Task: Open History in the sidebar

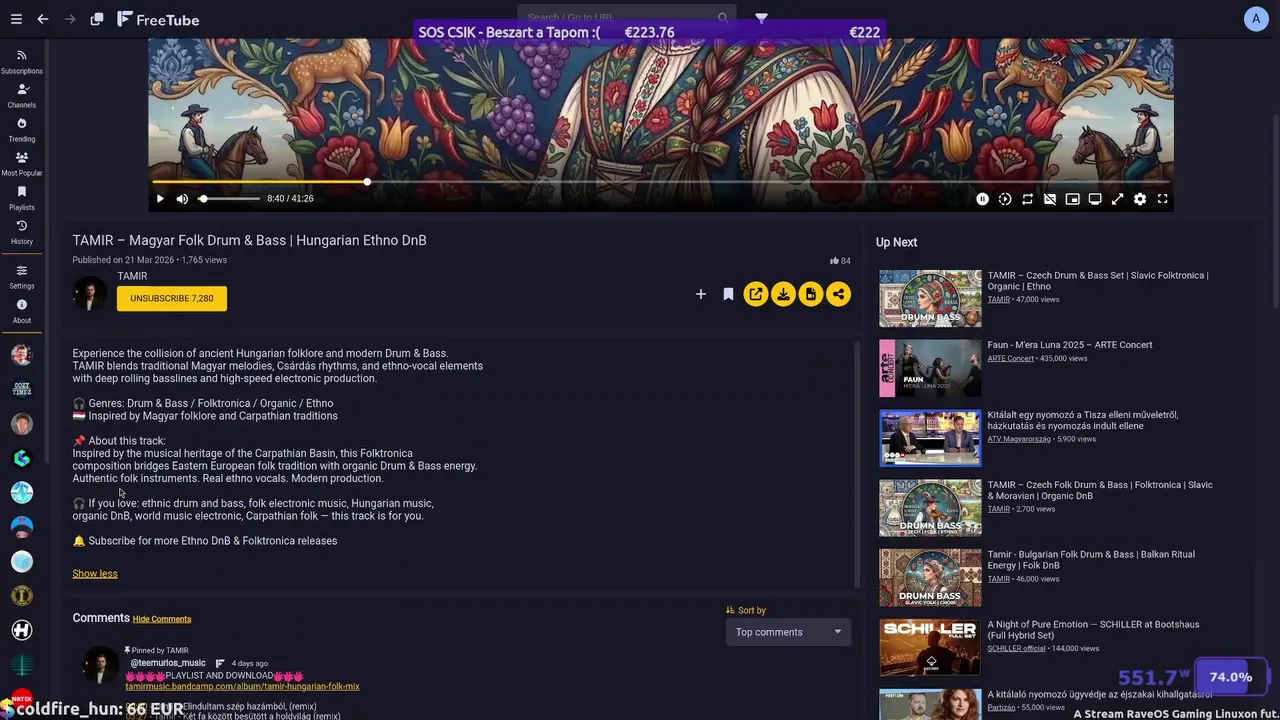Action: [22, 232]
